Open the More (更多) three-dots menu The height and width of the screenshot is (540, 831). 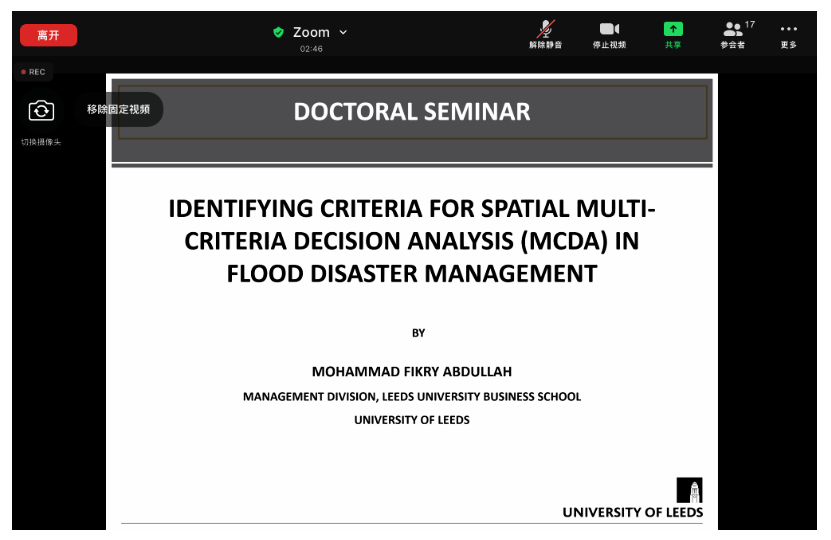pos(789,34)
